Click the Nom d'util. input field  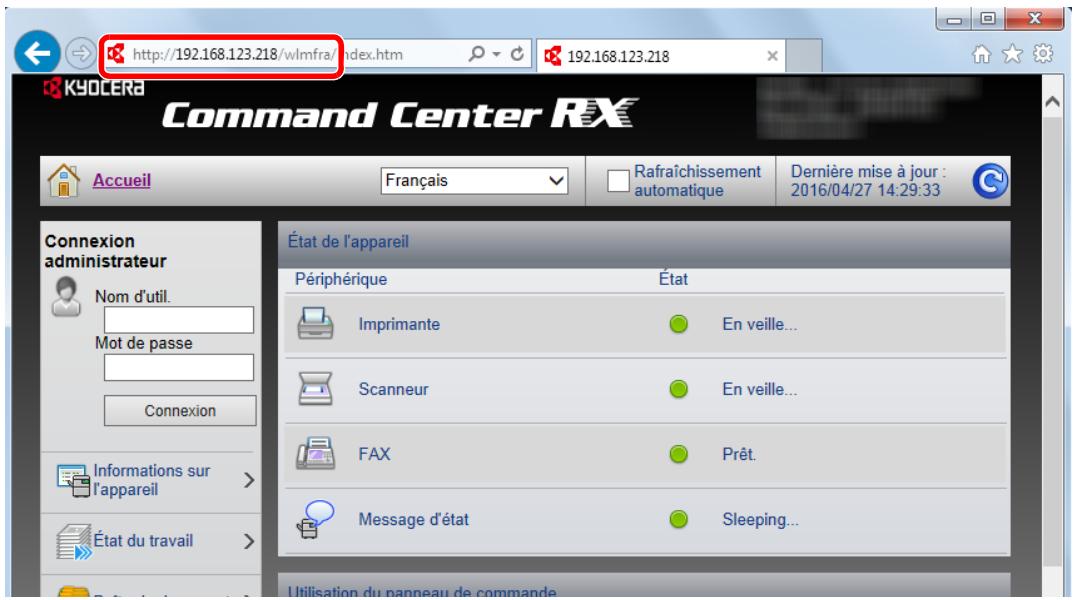179,320
